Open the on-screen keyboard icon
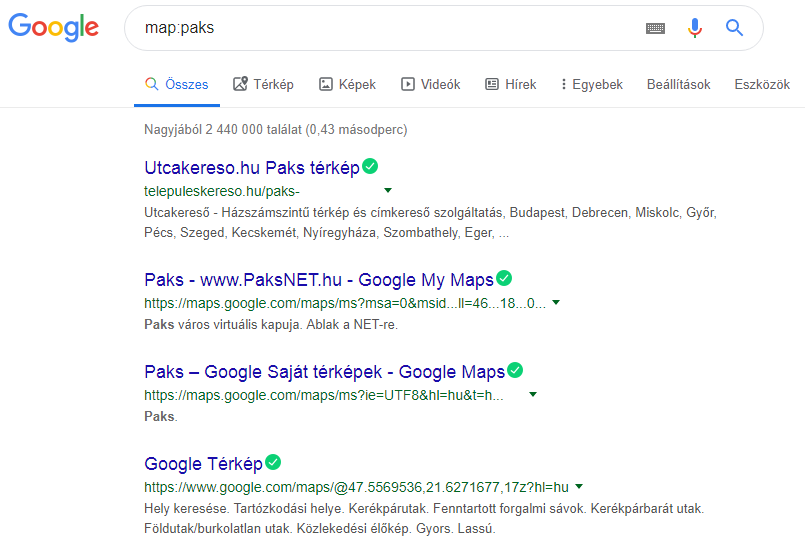The height and width of the screenshot is (546, 805). pyautogui.click(x=655, y=28)
